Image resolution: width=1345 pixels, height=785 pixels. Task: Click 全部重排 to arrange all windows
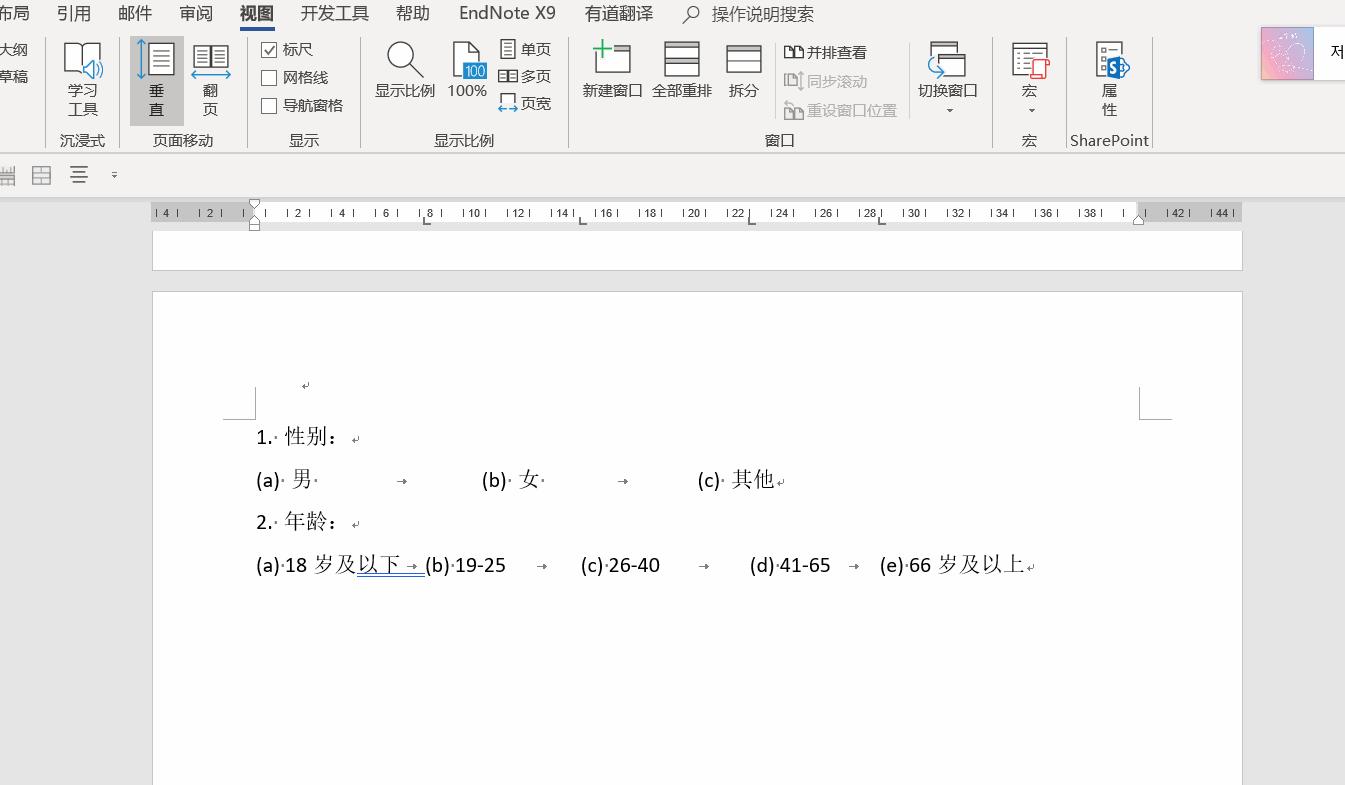(681, 68)
